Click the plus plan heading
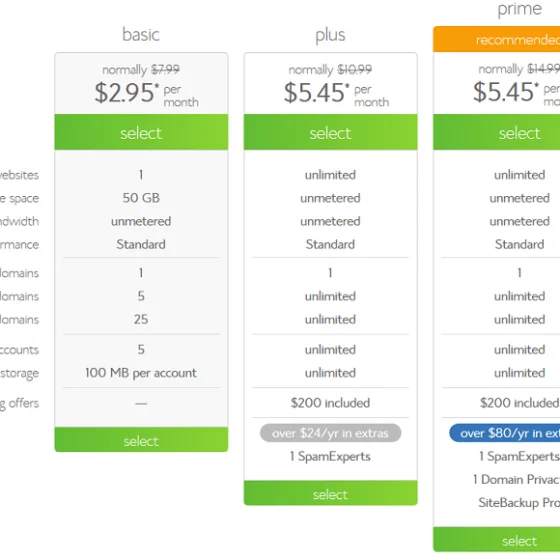 (x=330, y=35)
